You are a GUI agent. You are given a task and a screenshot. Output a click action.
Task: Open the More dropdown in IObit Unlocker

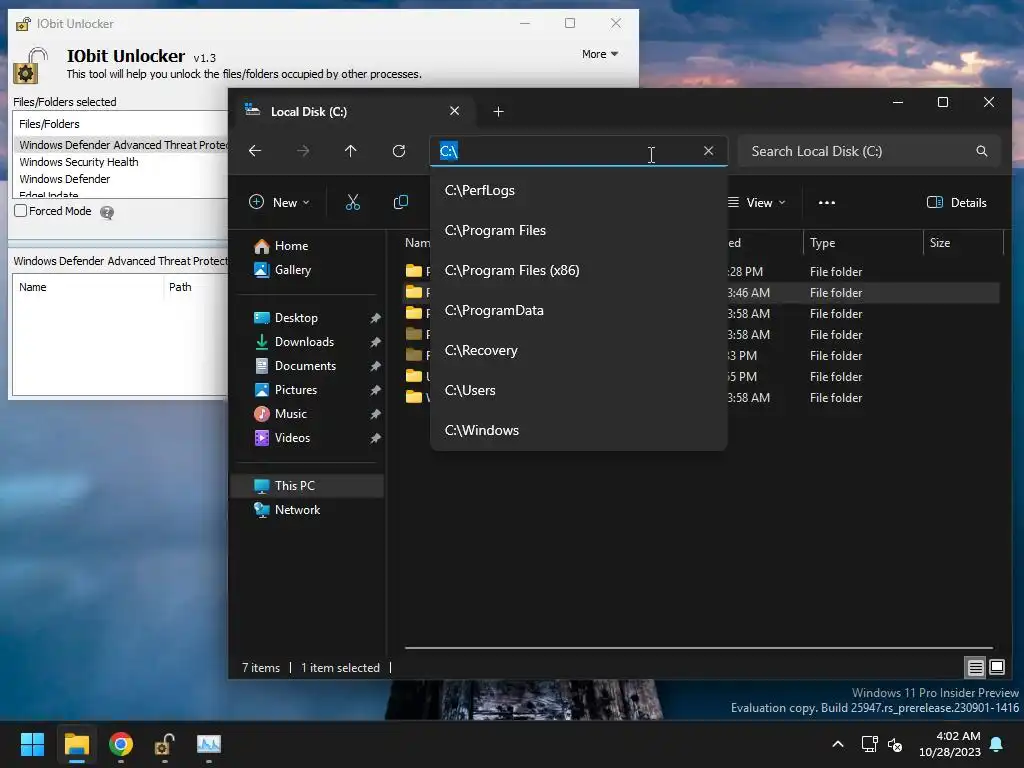pyautogui.click(x=600, y=54)
